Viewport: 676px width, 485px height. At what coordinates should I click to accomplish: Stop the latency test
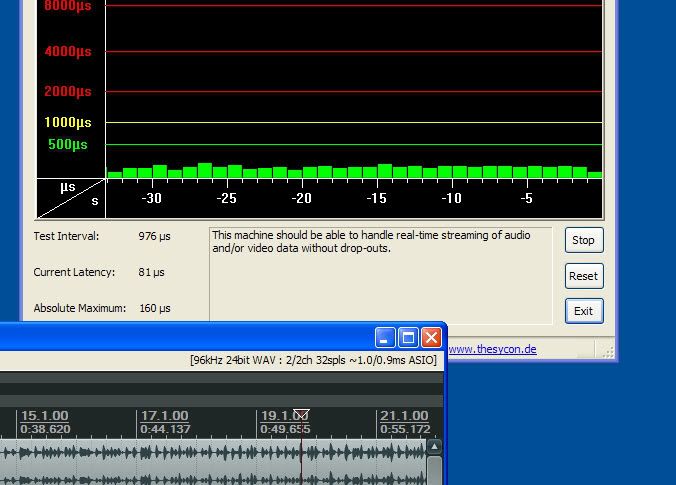point(584,240)
